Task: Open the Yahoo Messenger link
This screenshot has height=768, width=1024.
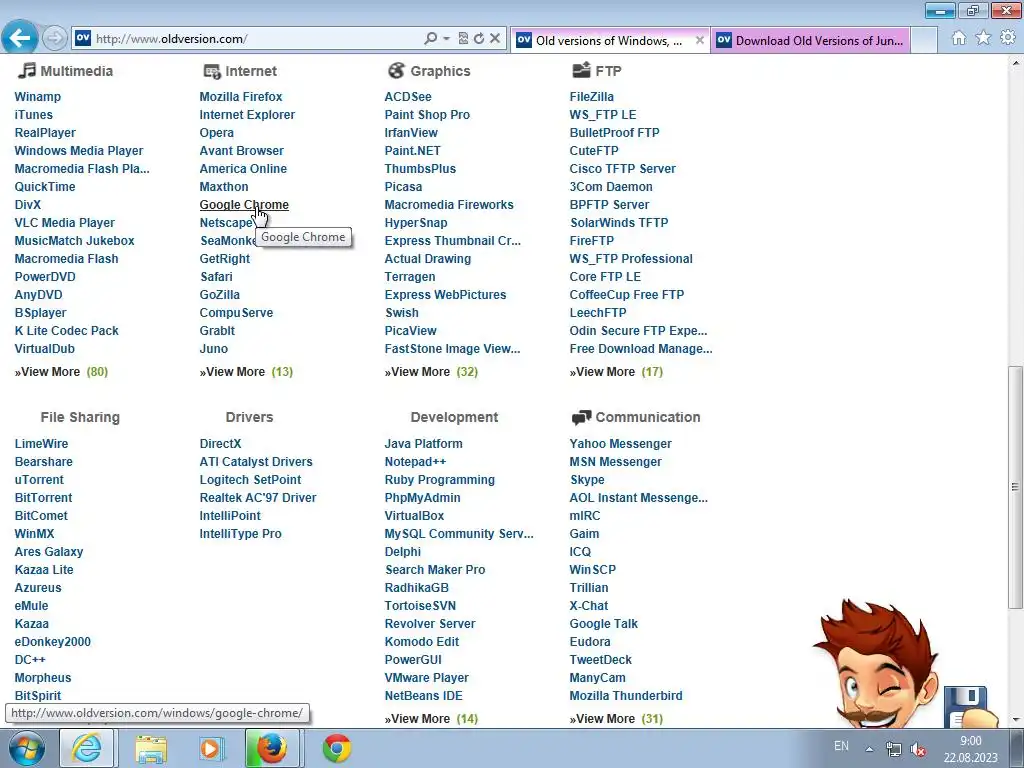Action: 620,443
